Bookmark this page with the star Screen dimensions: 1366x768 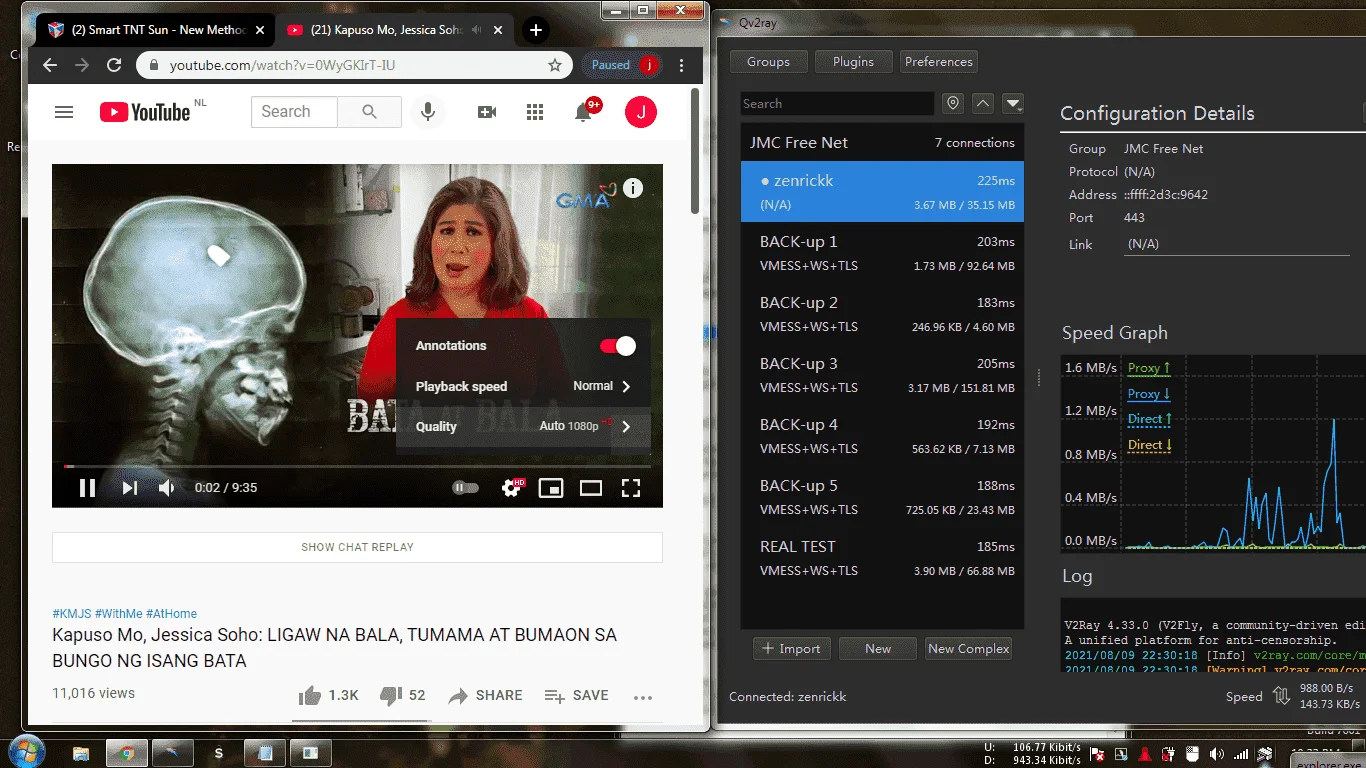click(x=555, y=65)
